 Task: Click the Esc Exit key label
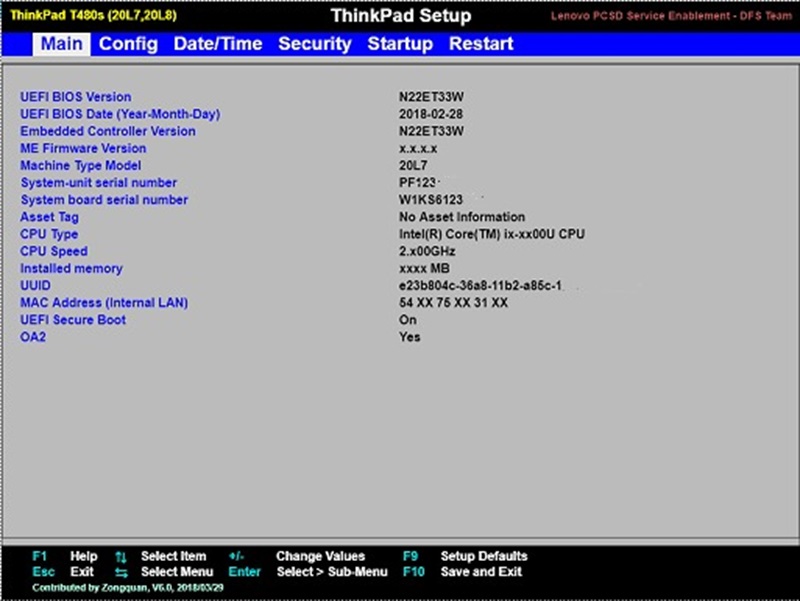click(42, 572)
